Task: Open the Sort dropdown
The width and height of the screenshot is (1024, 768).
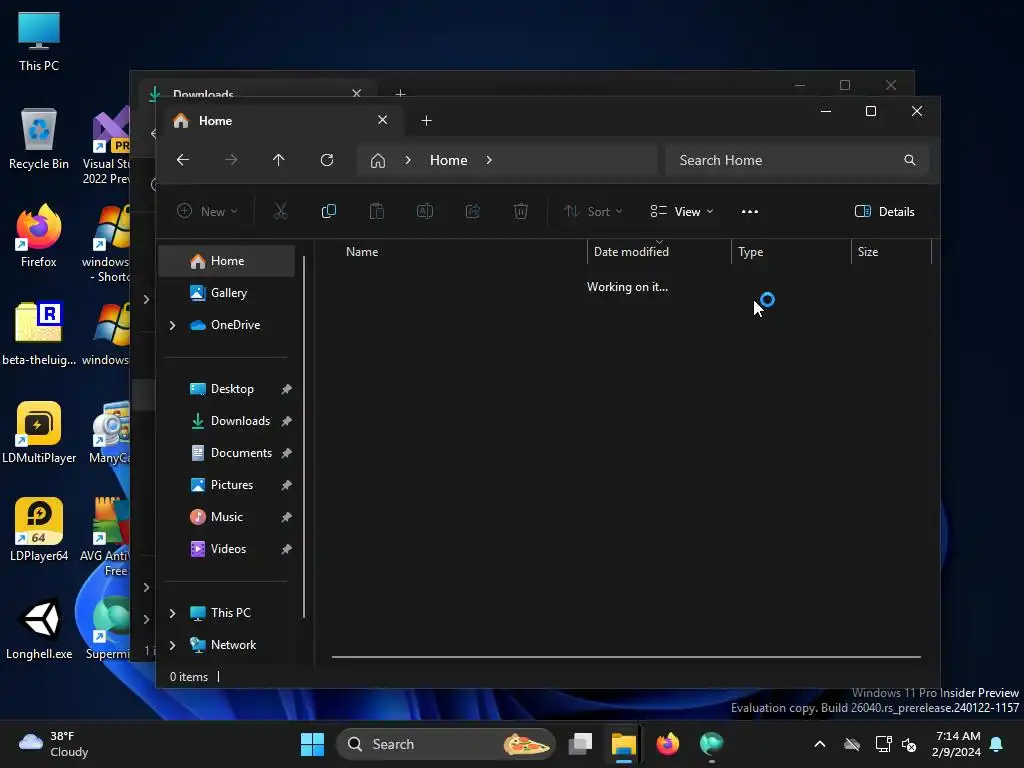Action: (593, 212)
